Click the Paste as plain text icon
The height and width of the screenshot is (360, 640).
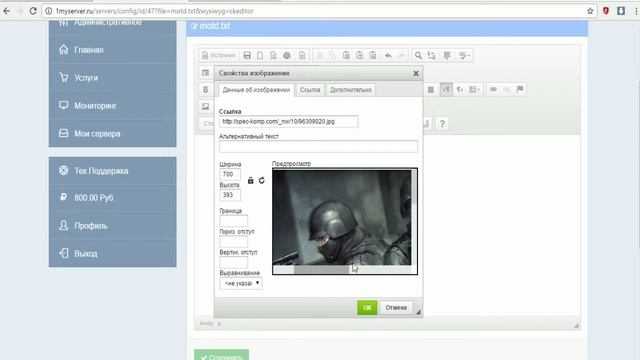(x=359, y=56)
